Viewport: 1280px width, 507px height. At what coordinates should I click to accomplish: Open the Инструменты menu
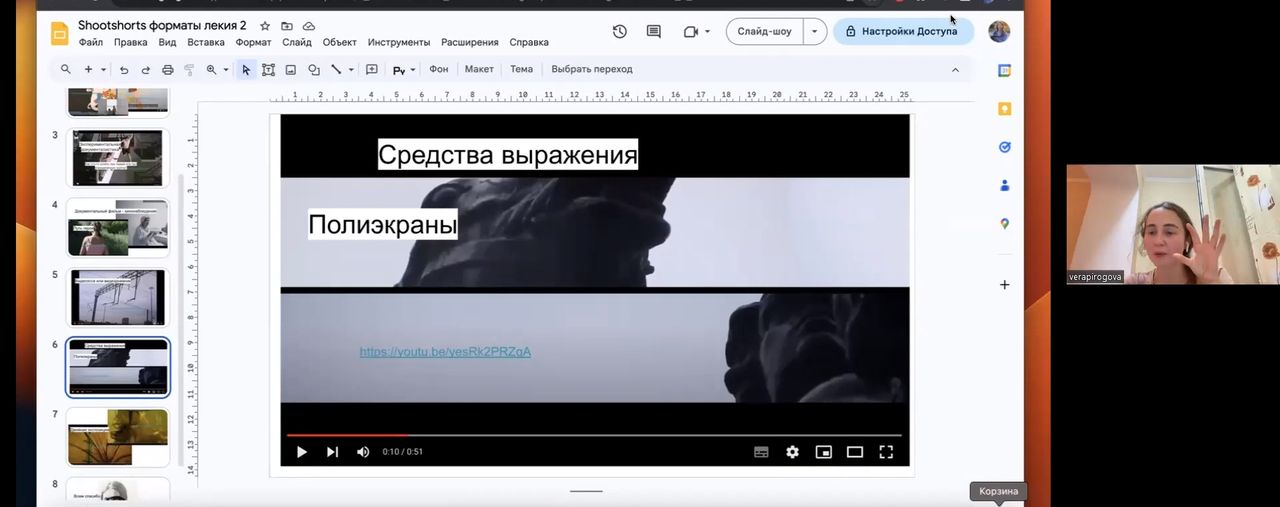[399, 42]
